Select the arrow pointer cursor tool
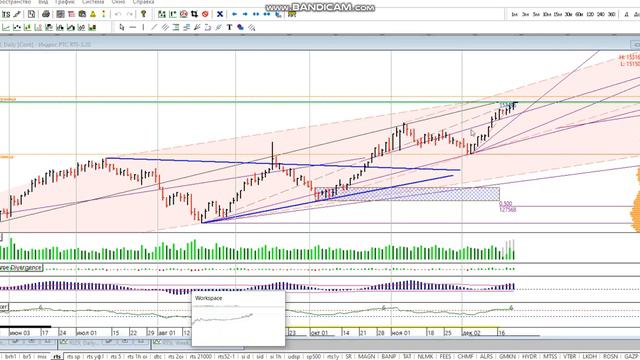Screen dimensions: 640x360 tap(122, 27)
